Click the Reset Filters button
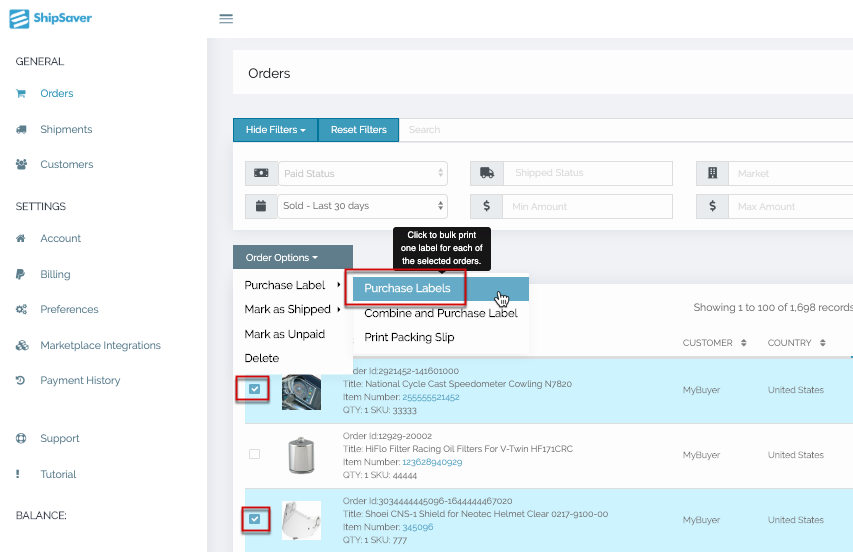Screen dimensions: 853x552 (x=358, y=130)
